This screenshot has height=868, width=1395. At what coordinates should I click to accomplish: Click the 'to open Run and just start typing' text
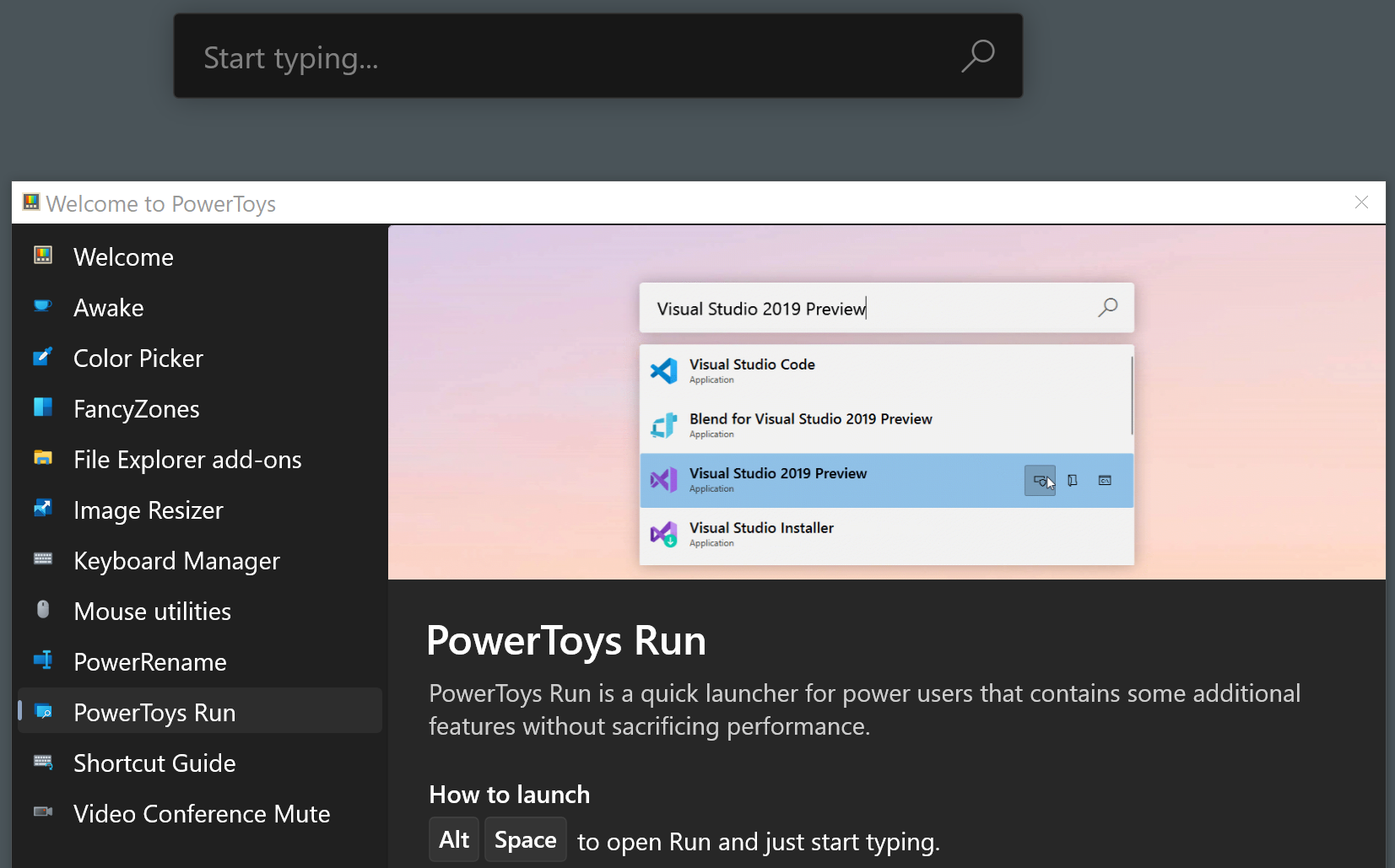[758, 842]
